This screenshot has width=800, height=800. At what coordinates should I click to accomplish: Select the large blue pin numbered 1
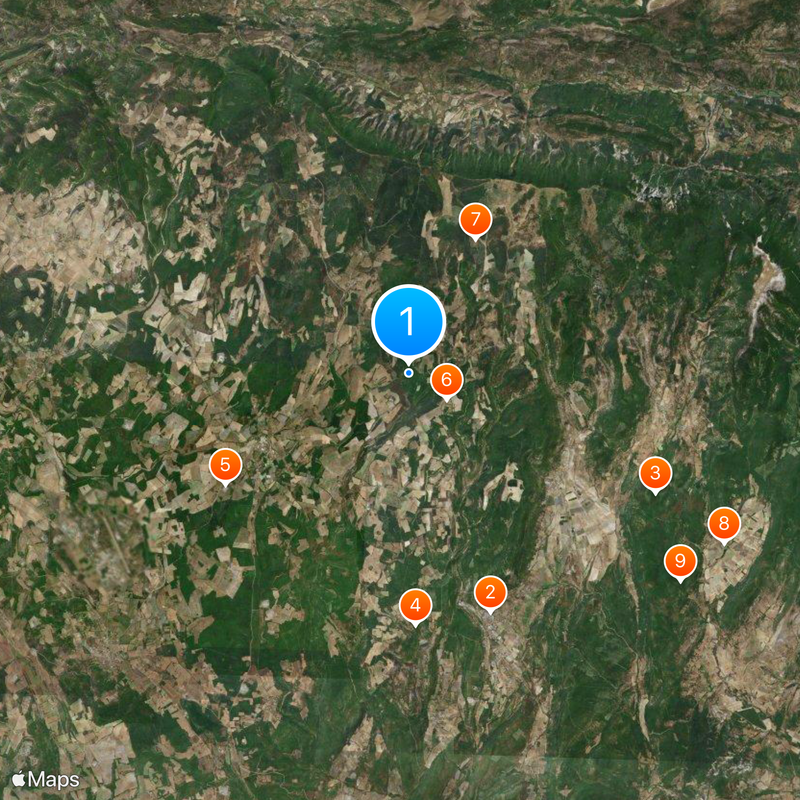pyautogui.click(x=408, y=321)
